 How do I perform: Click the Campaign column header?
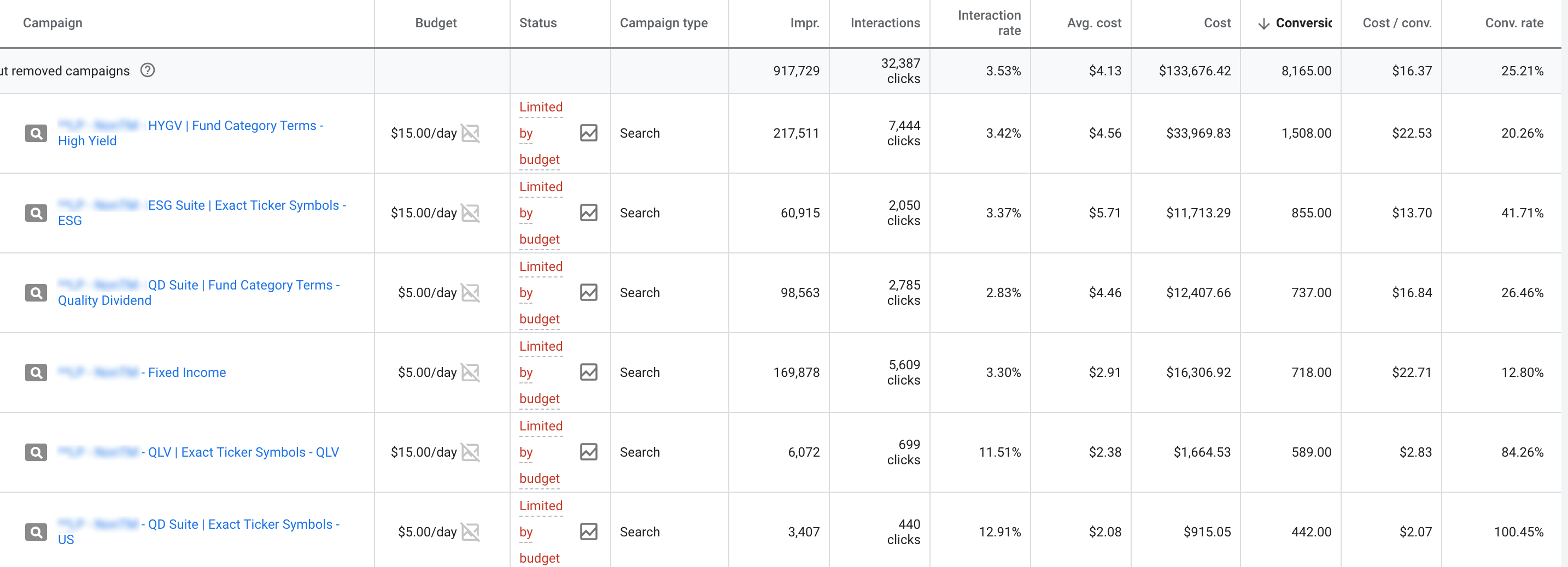pos(52,23)
